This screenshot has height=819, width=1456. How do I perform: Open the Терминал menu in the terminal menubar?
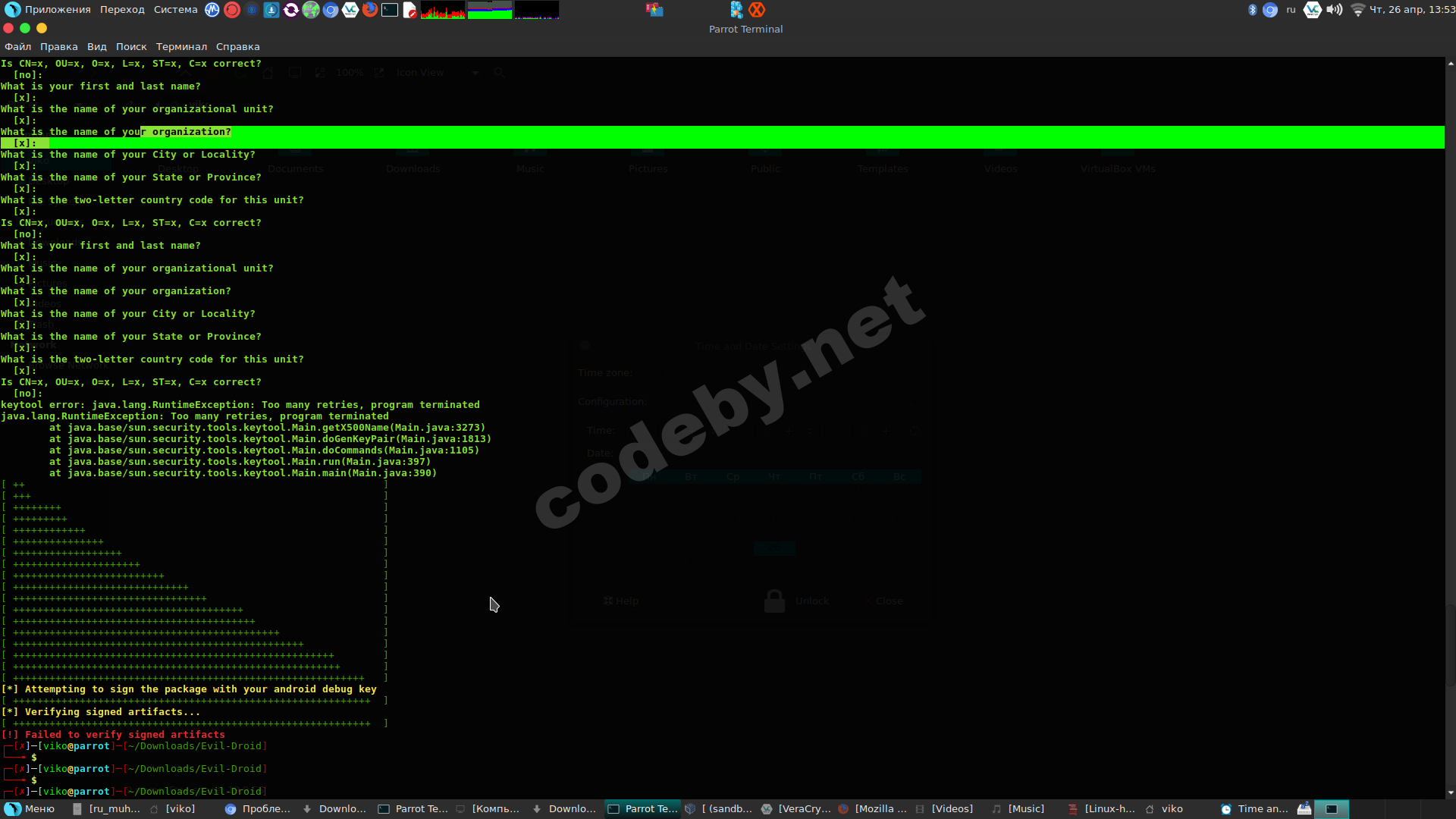181,47
